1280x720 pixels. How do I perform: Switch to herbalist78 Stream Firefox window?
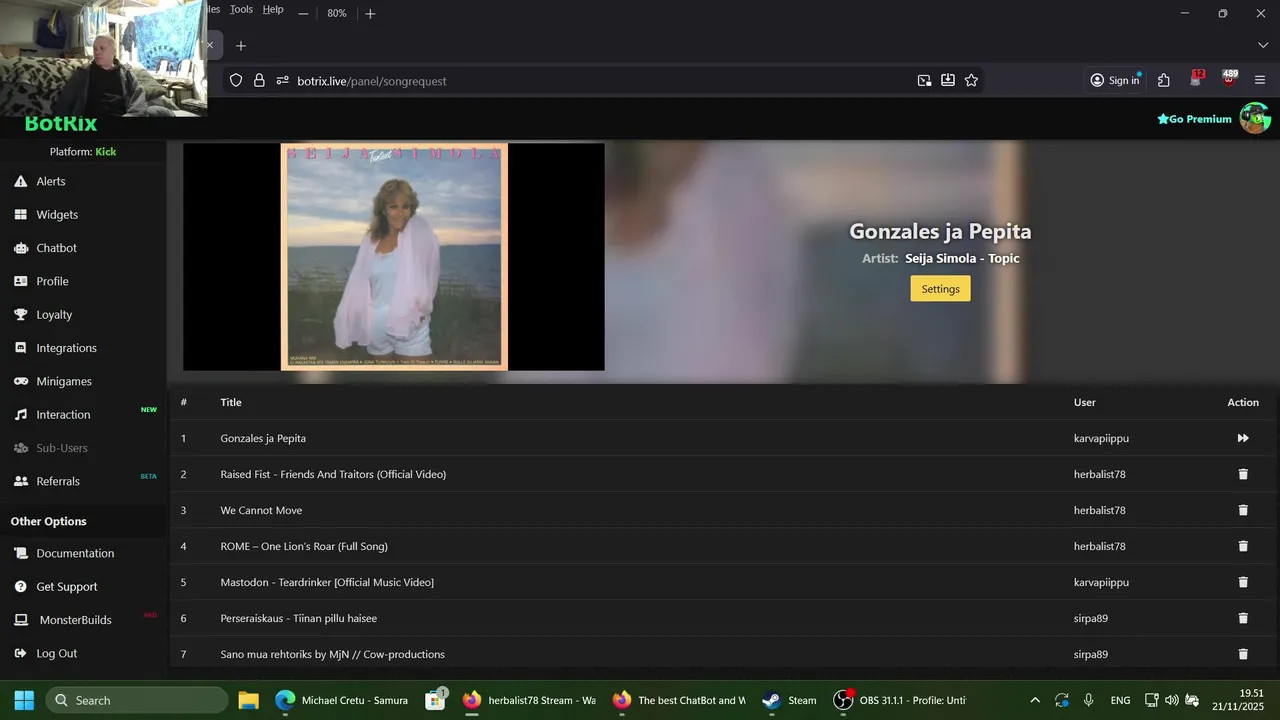529,700
